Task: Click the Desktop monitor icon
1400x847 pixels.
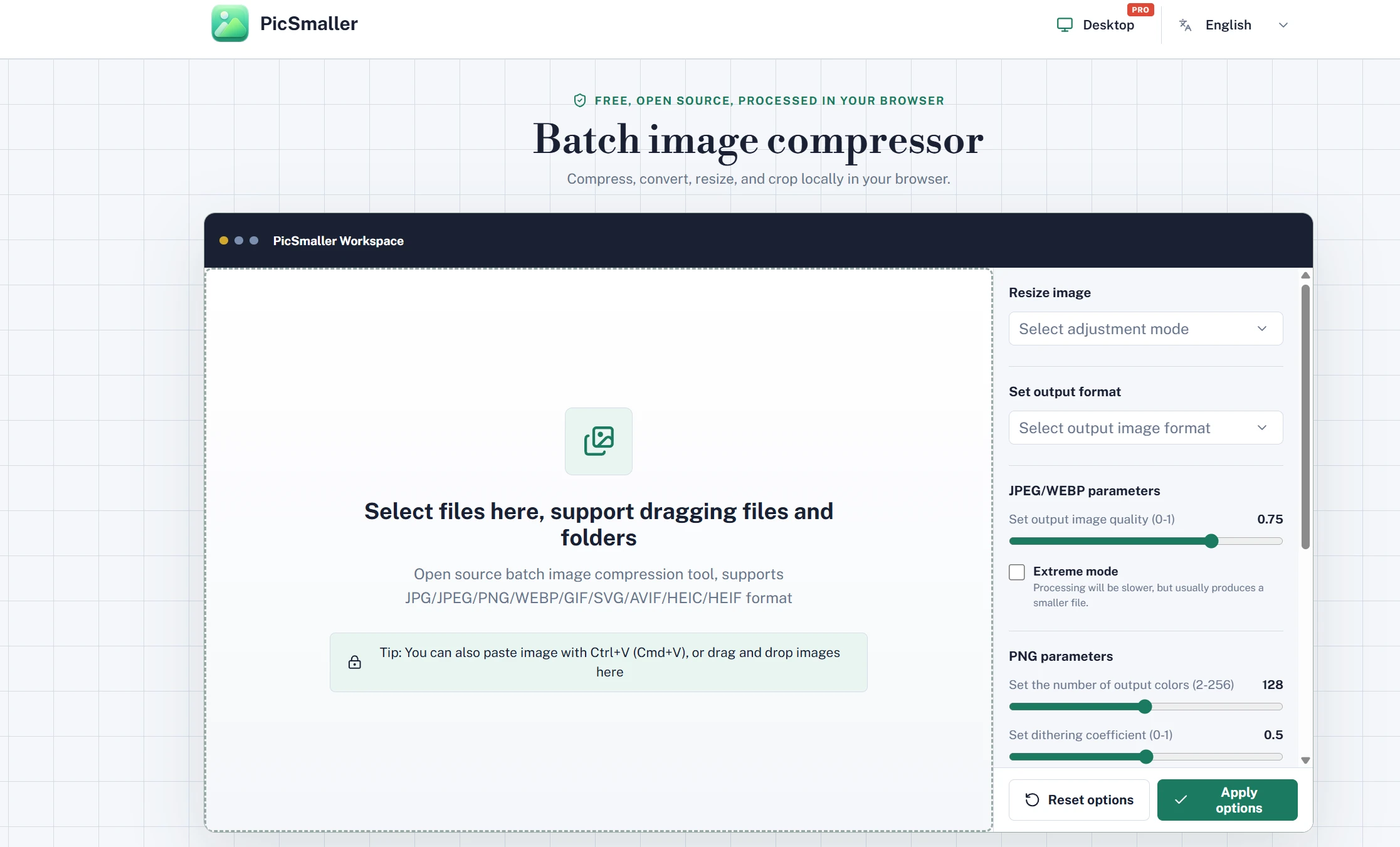Action: pyautogui.click(x=1065, y=24)
